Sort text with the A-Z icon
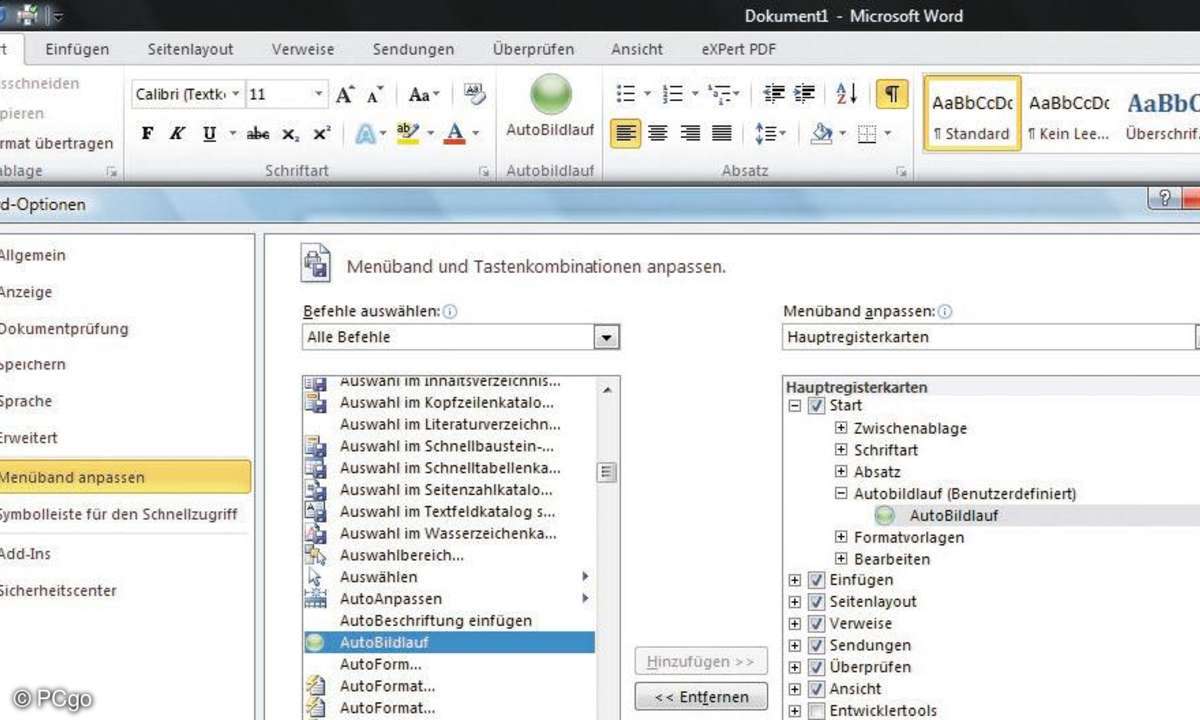This screenshot has width=1200, height=720. point(847,94)
